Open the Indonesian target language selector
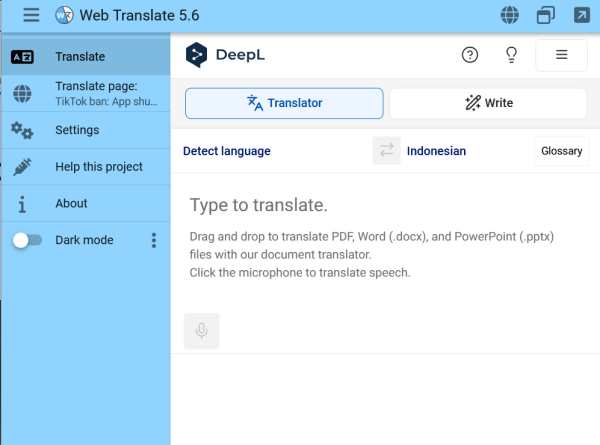Screen dimensions: 600x445 436,151
